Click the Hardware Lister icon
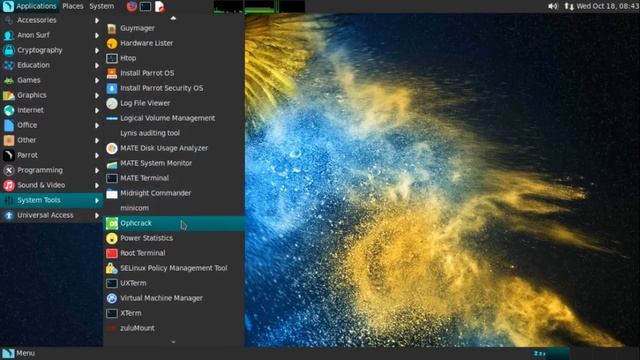This screenshot has height=360, width=640. tap(111, 43)
